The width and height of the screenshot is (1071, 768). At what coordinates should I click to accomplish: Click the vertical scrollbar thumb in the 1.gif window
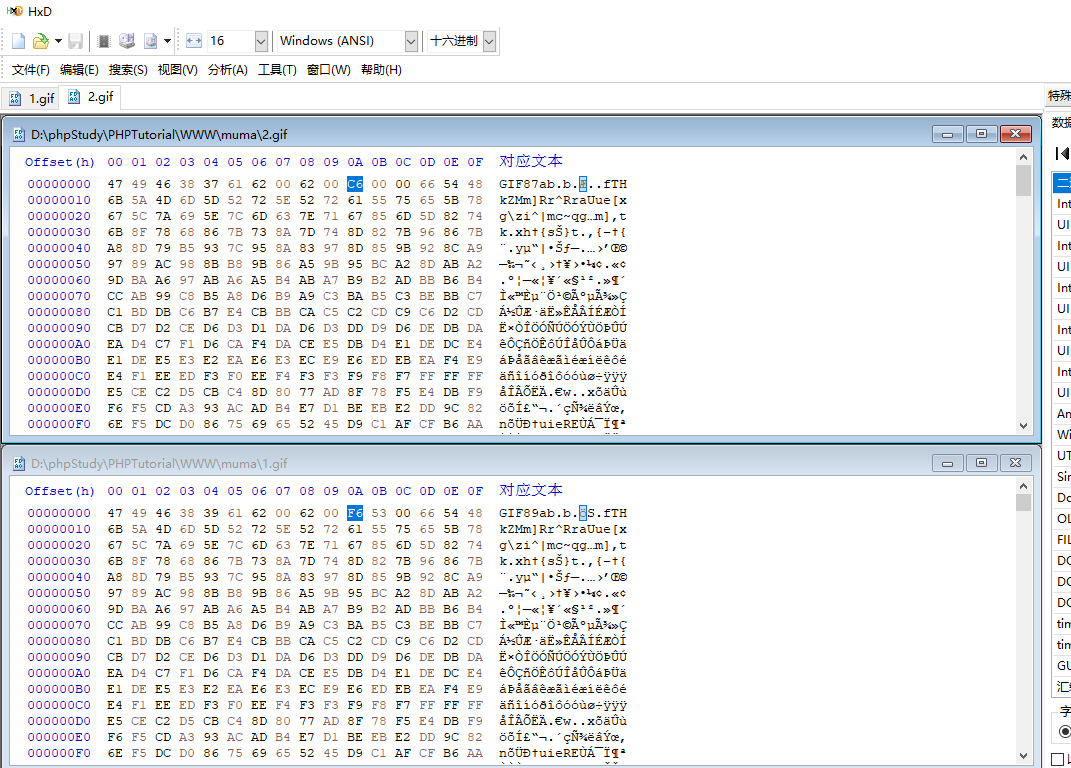(x=1023, y=502)
